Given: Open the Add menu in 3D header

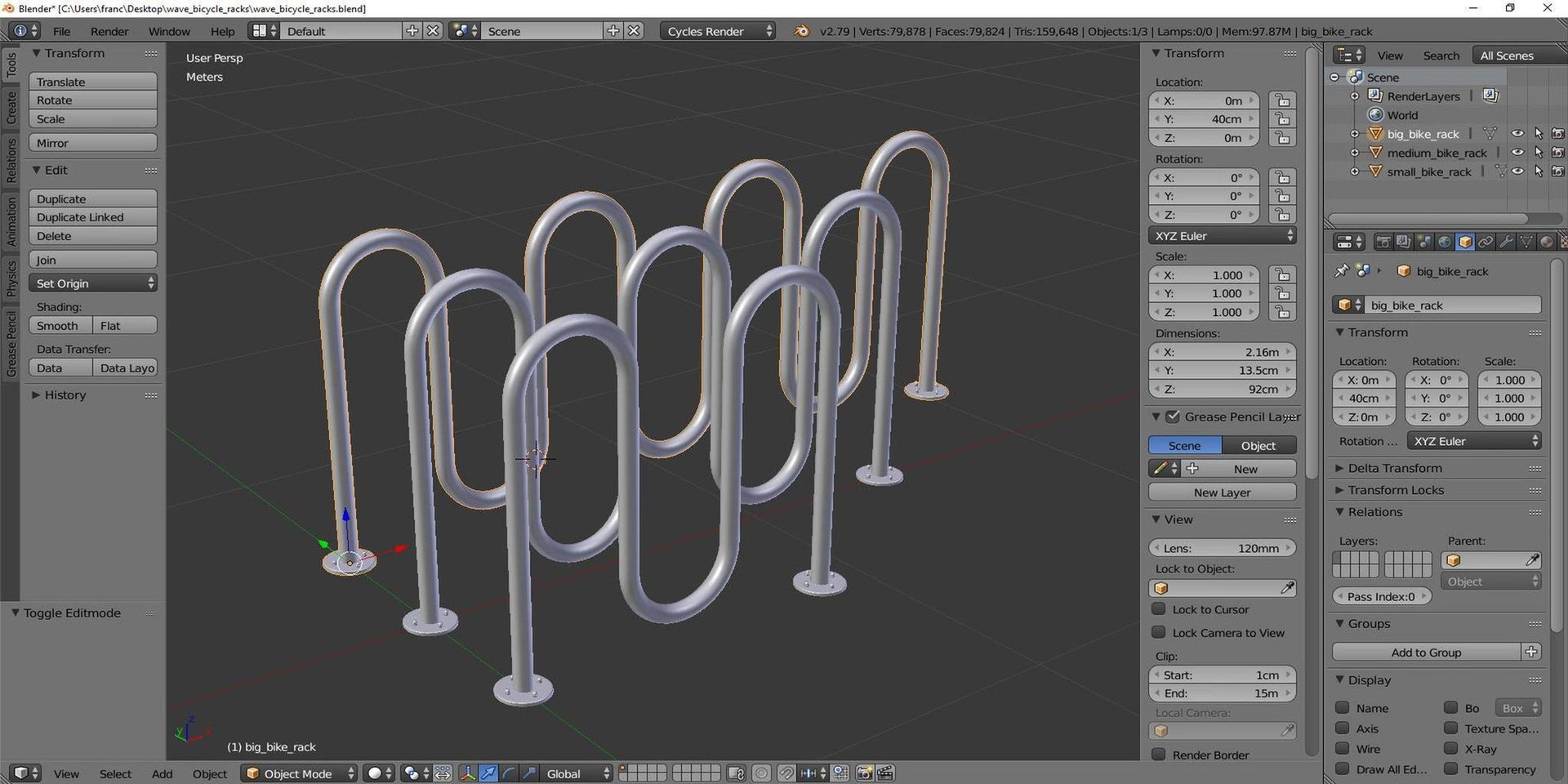Looking at the screenshot, I should tap(162, 773).
